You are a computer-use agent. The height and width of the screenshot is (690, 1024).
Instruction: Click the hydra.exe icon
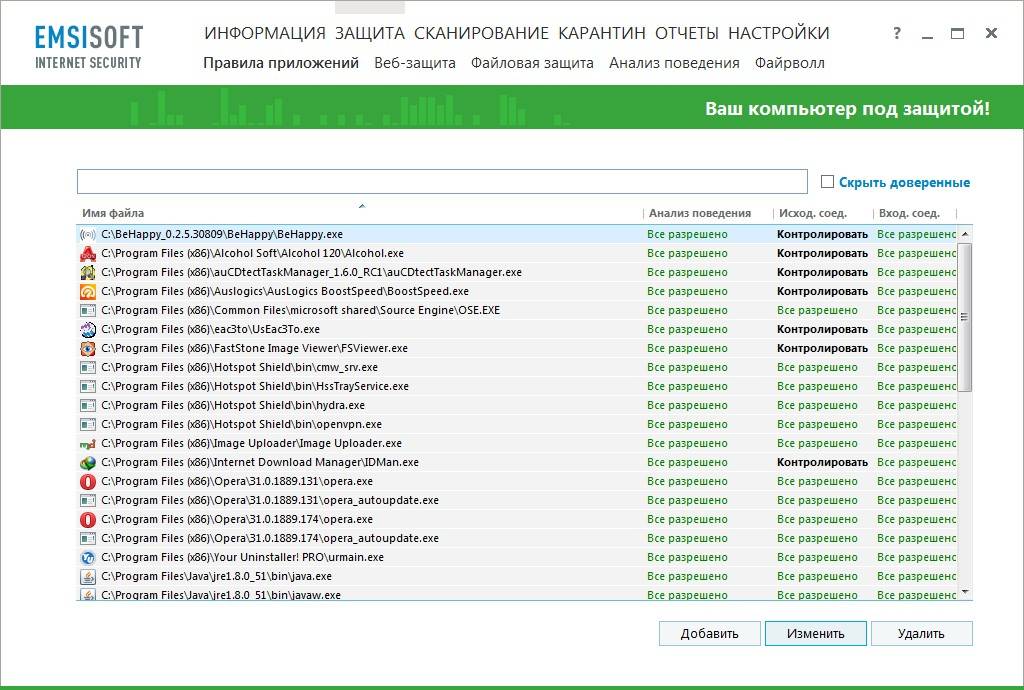point(88,405)
